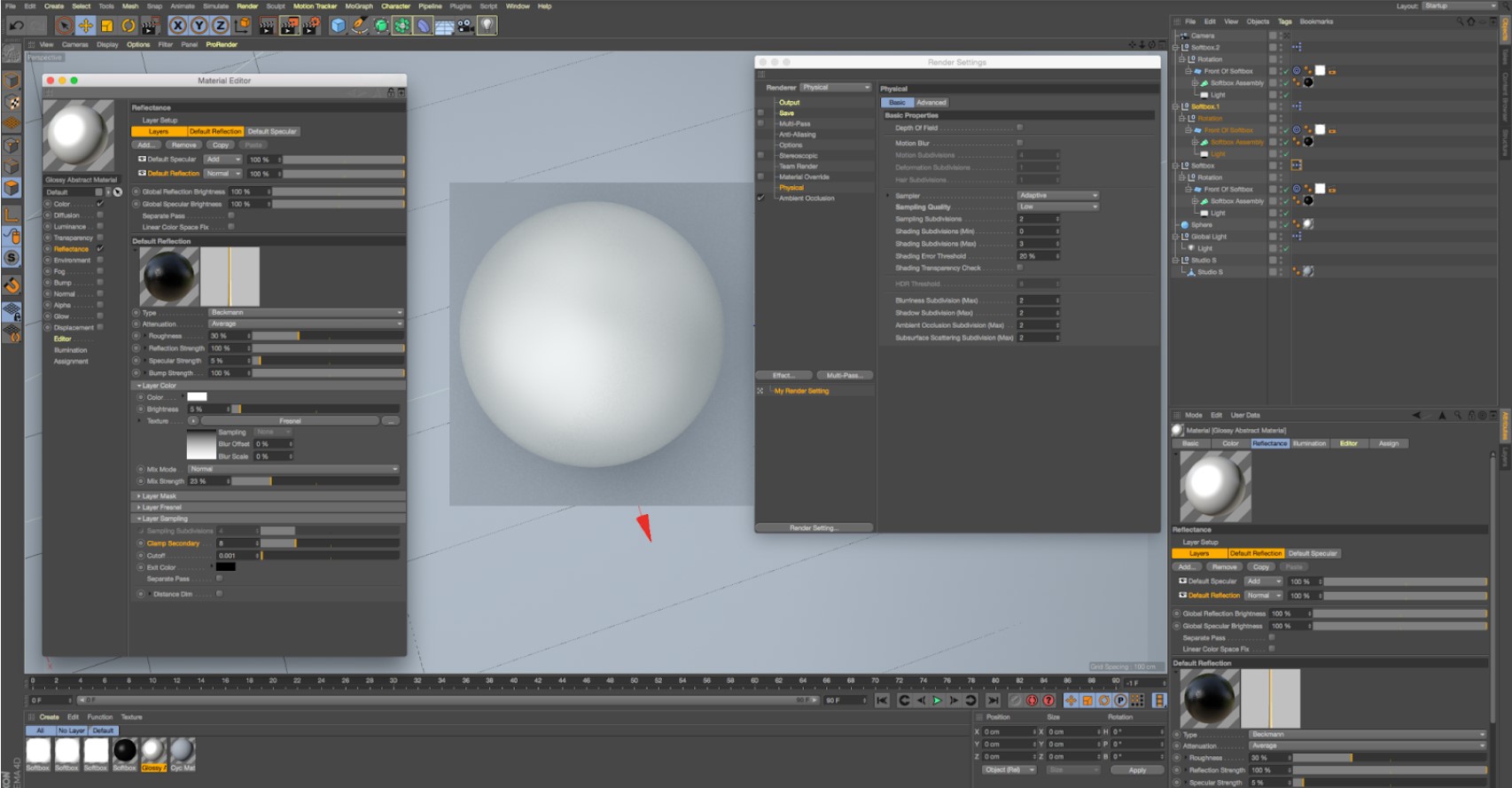Viewport: 1512px width, 788px height.
Task: Toggle the X axis lock
Action: click(x=177, y=26)
